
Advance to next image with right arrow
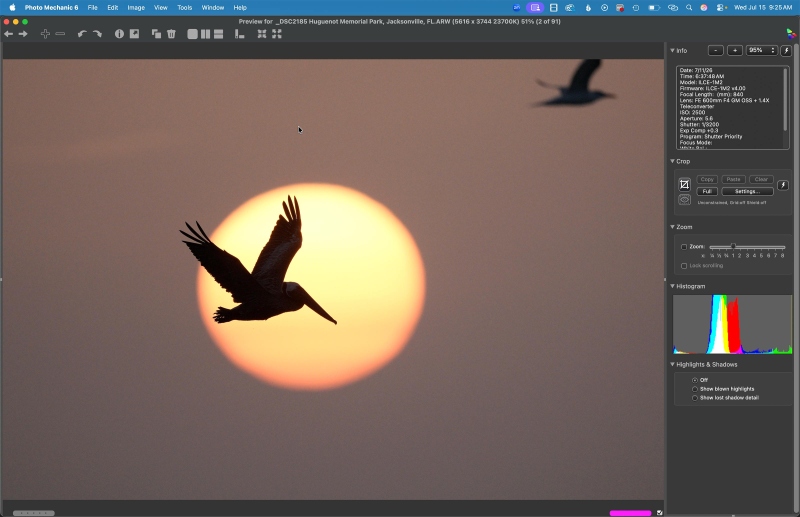click(x=23, y=34)
